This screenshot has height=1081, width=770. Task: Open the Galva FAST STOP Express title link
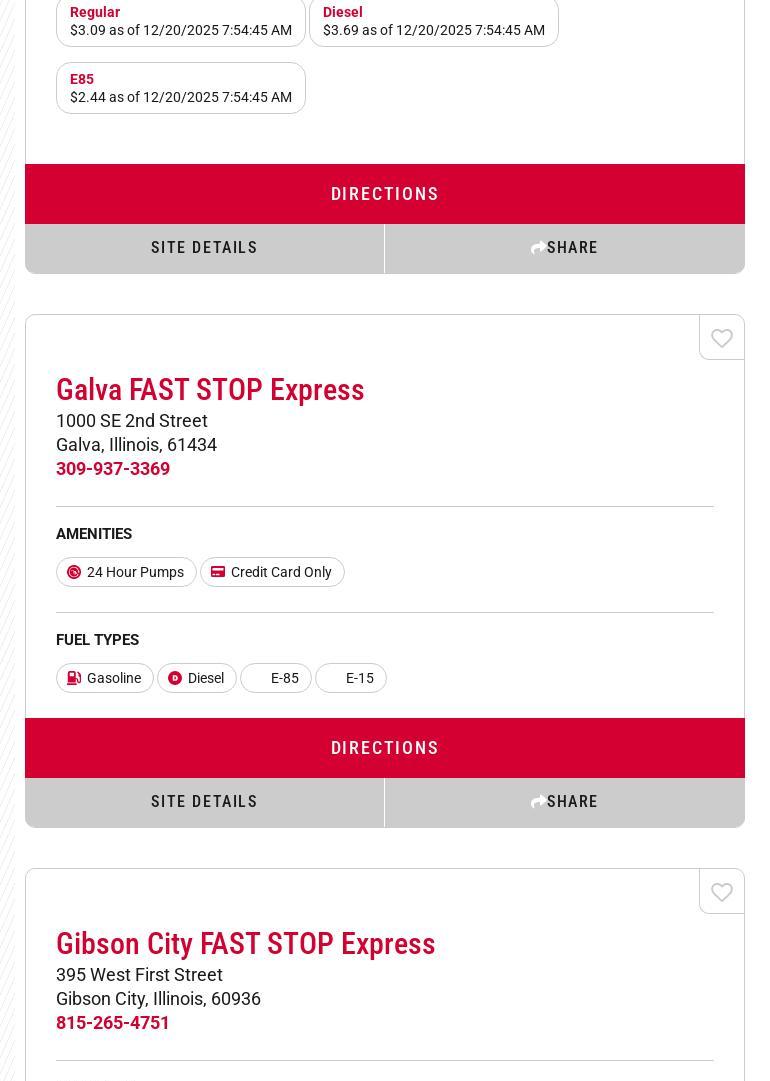point(210,390)
